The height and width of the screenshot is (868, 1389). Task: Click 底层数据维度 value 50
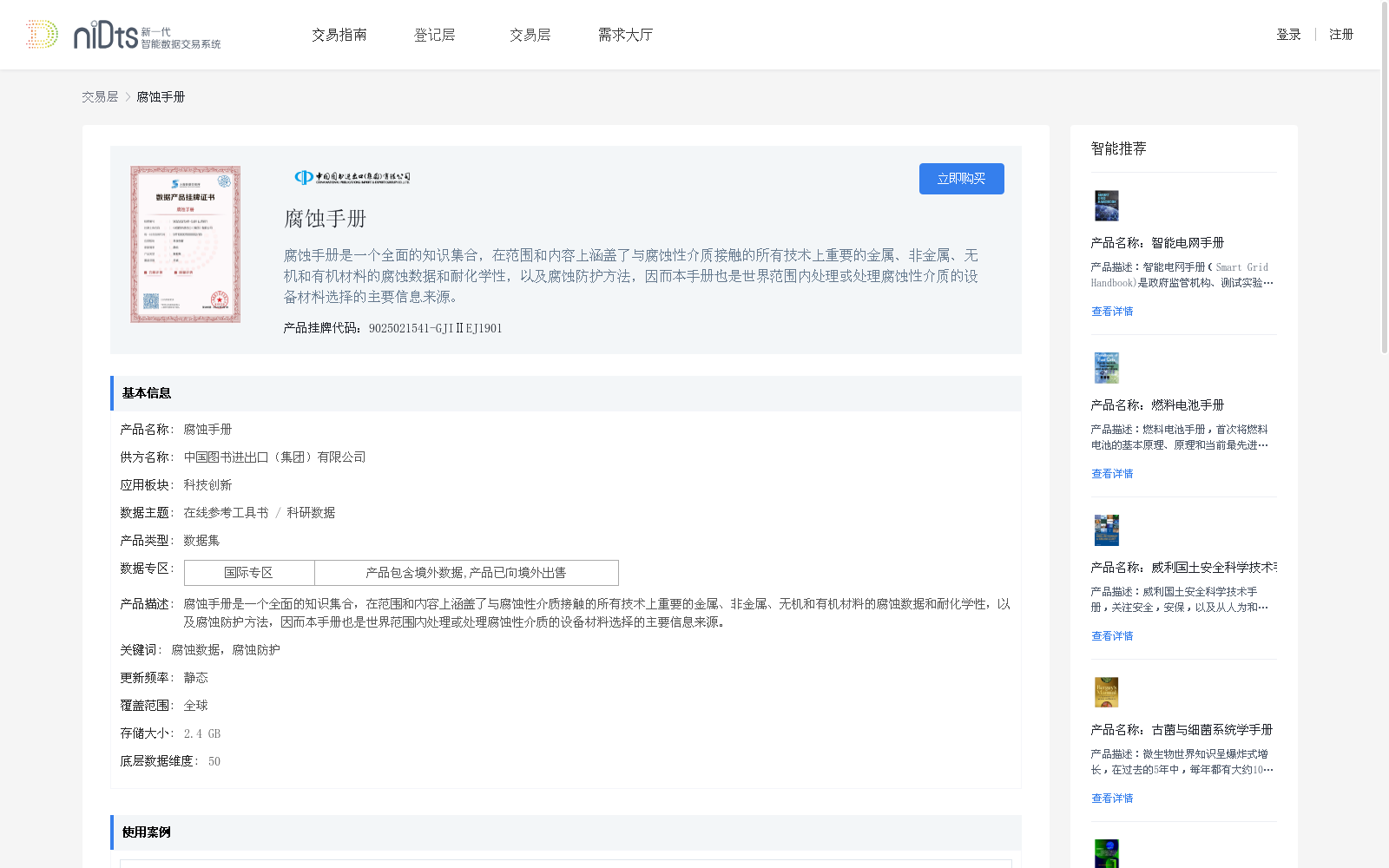(x=214, y=761)
